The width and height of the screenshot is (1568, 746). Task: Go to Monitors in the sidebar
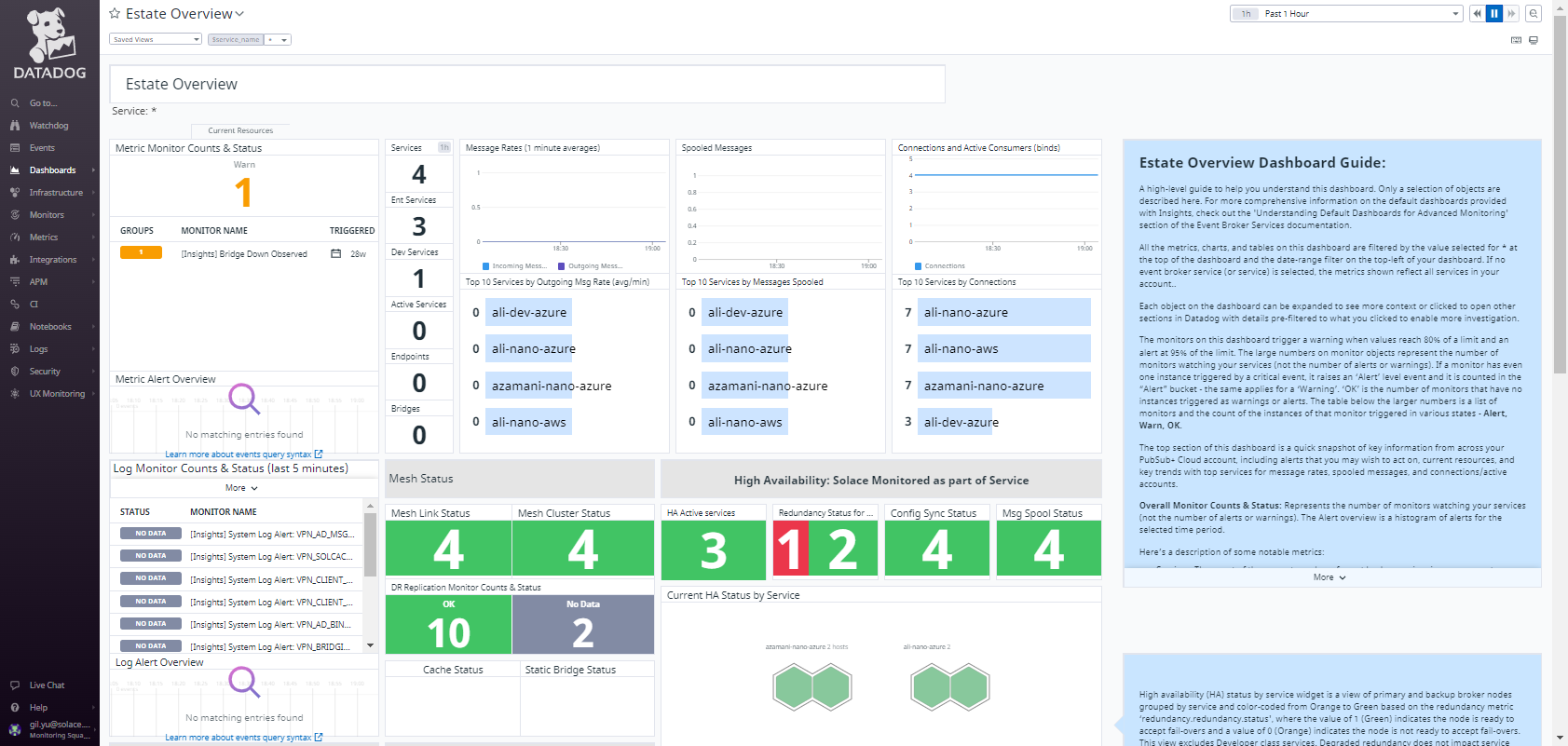coord(47,215)
